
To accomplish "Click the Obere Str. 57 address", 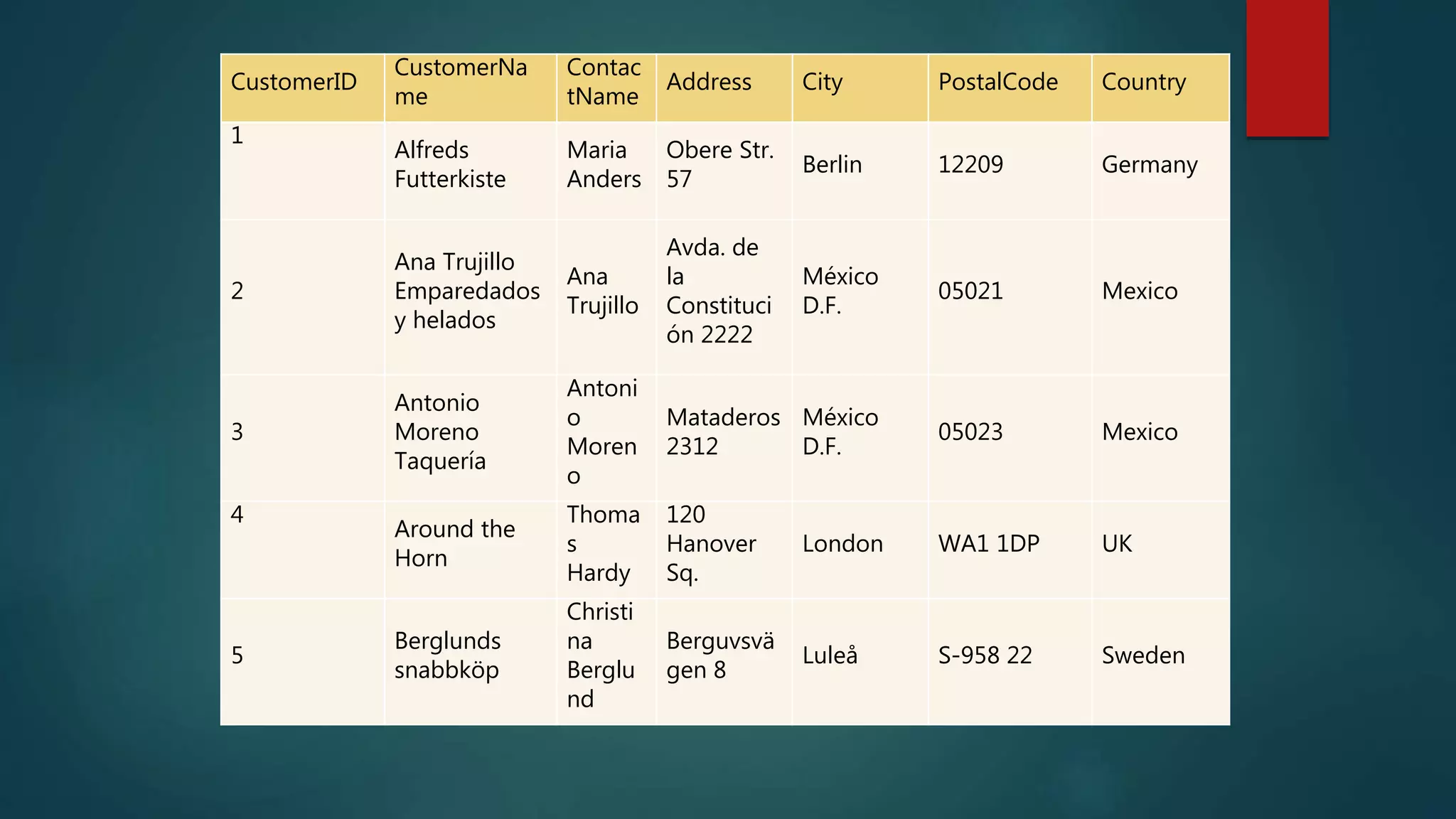I will [x=724, y=171].
